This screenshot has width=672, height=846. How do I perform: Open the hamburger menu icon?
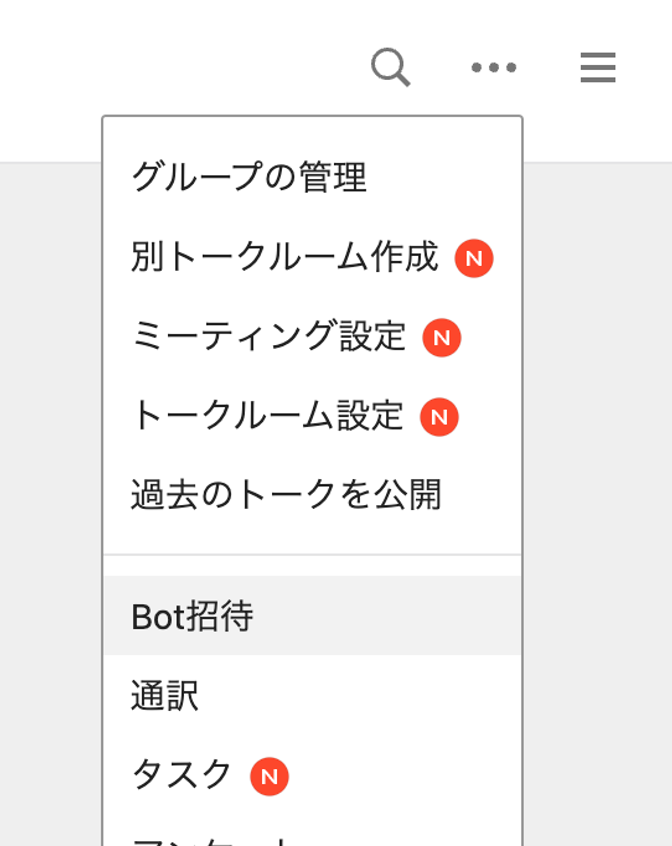tap(598, 67)
